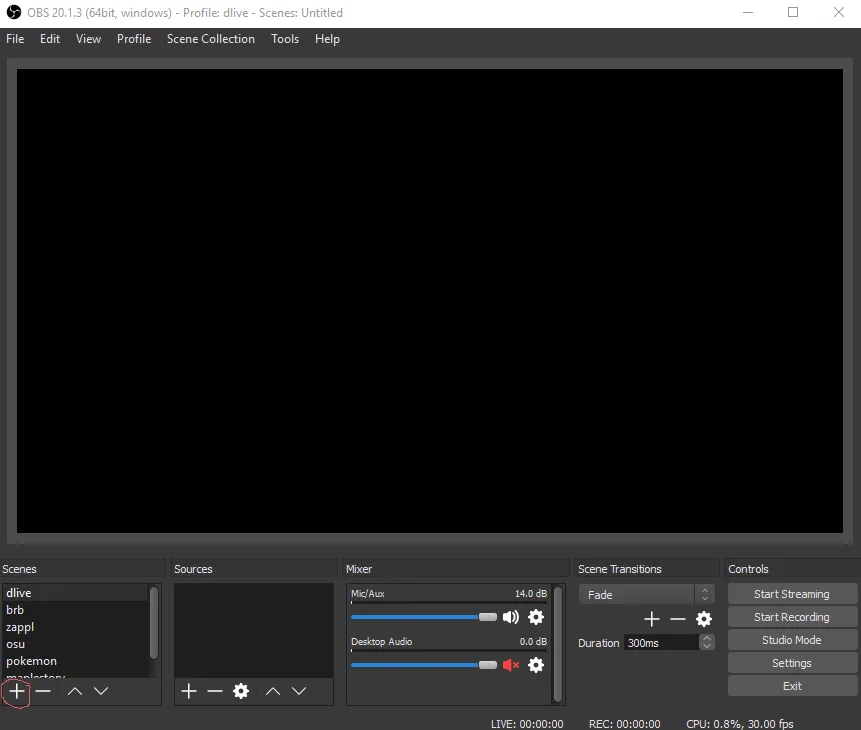This screenshot has height=730, width=861.
Task: Open the Fade transition dropdown
Action: click(646, 594)
